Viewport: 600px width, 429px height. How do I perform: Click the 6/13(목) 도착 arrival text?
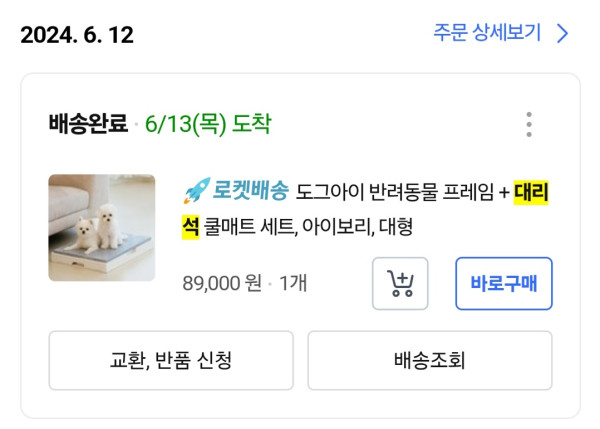tap(208, 125)
